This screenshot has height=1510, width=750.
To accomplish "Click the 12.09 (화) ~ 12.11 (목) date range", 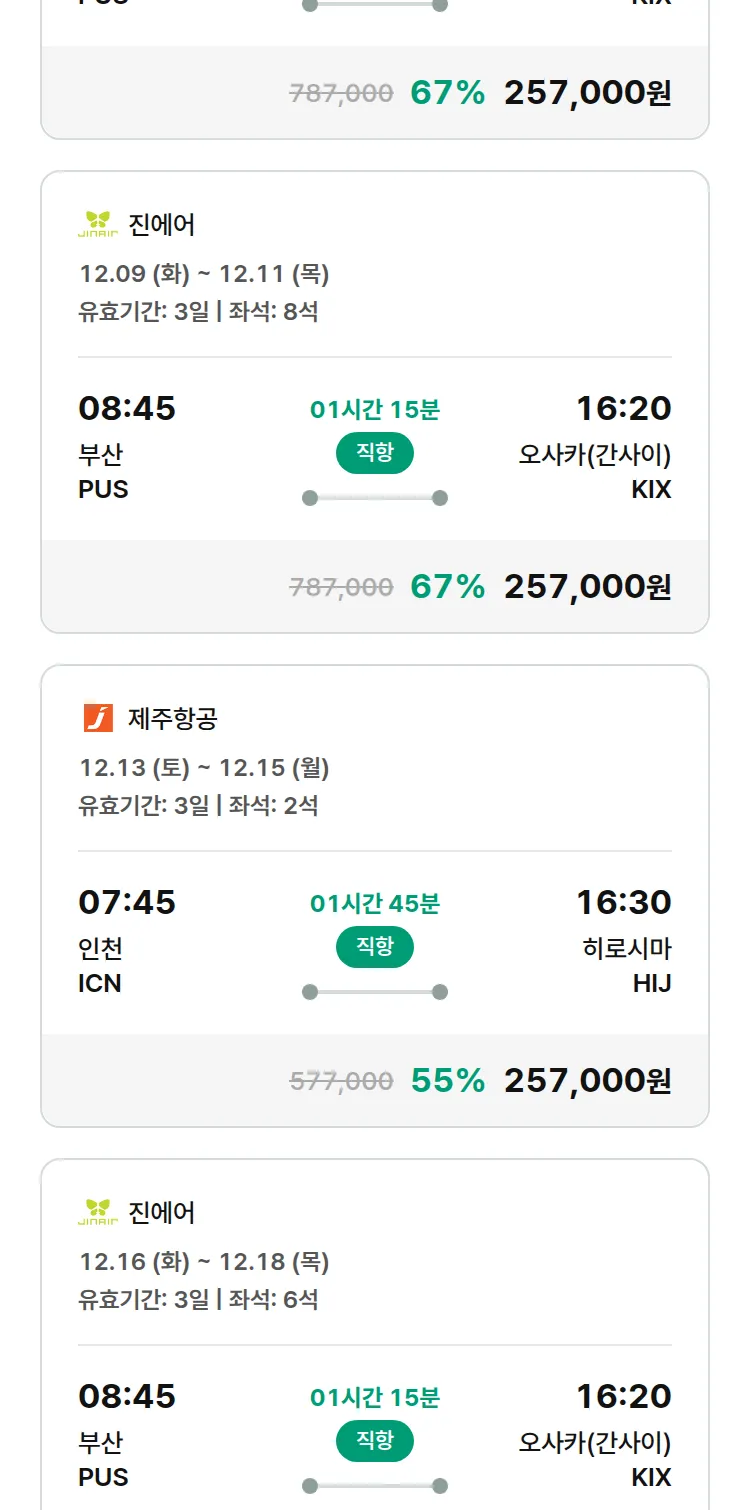I will point(204,274).
